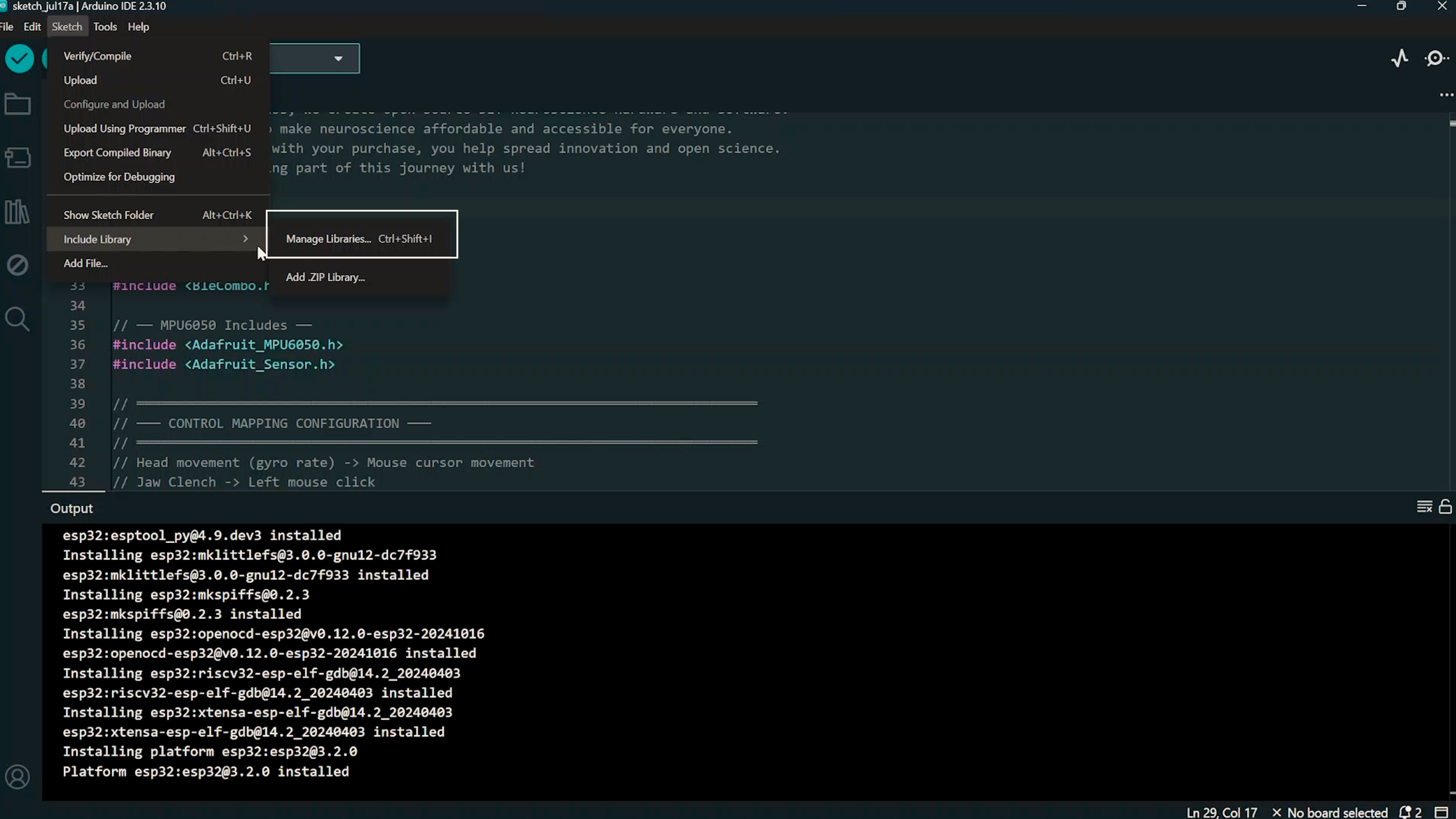Toggle Optimize for Debugging

158,177
